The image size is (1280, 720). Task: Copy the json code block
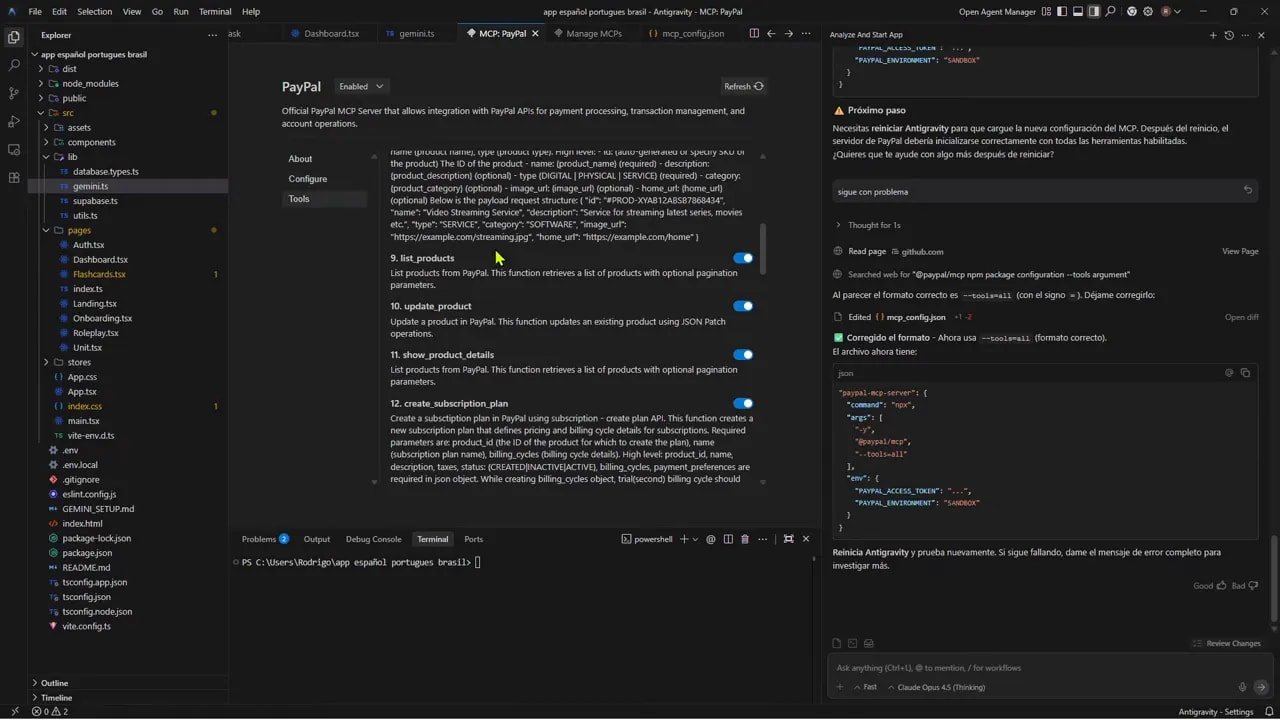point(1245,373)
